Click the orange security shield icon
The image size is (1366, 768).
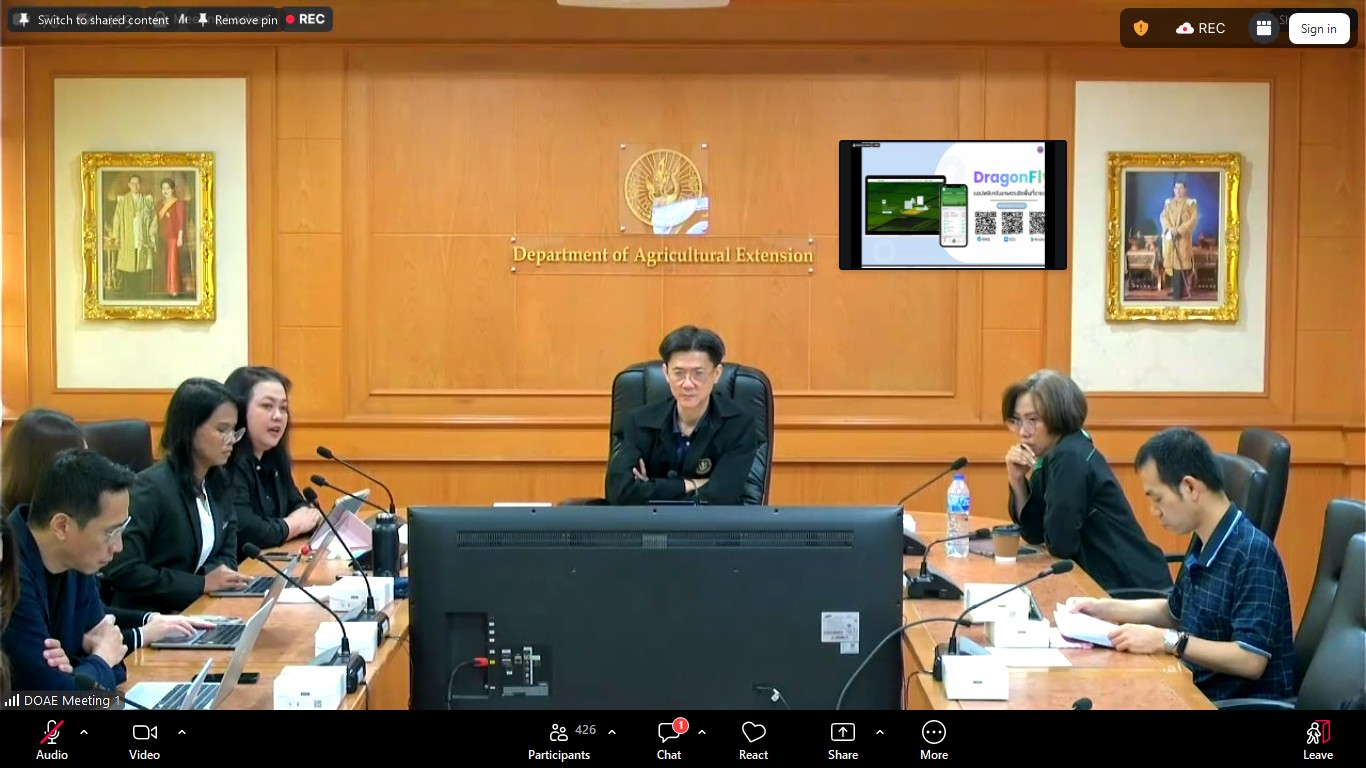[1141, 29]
